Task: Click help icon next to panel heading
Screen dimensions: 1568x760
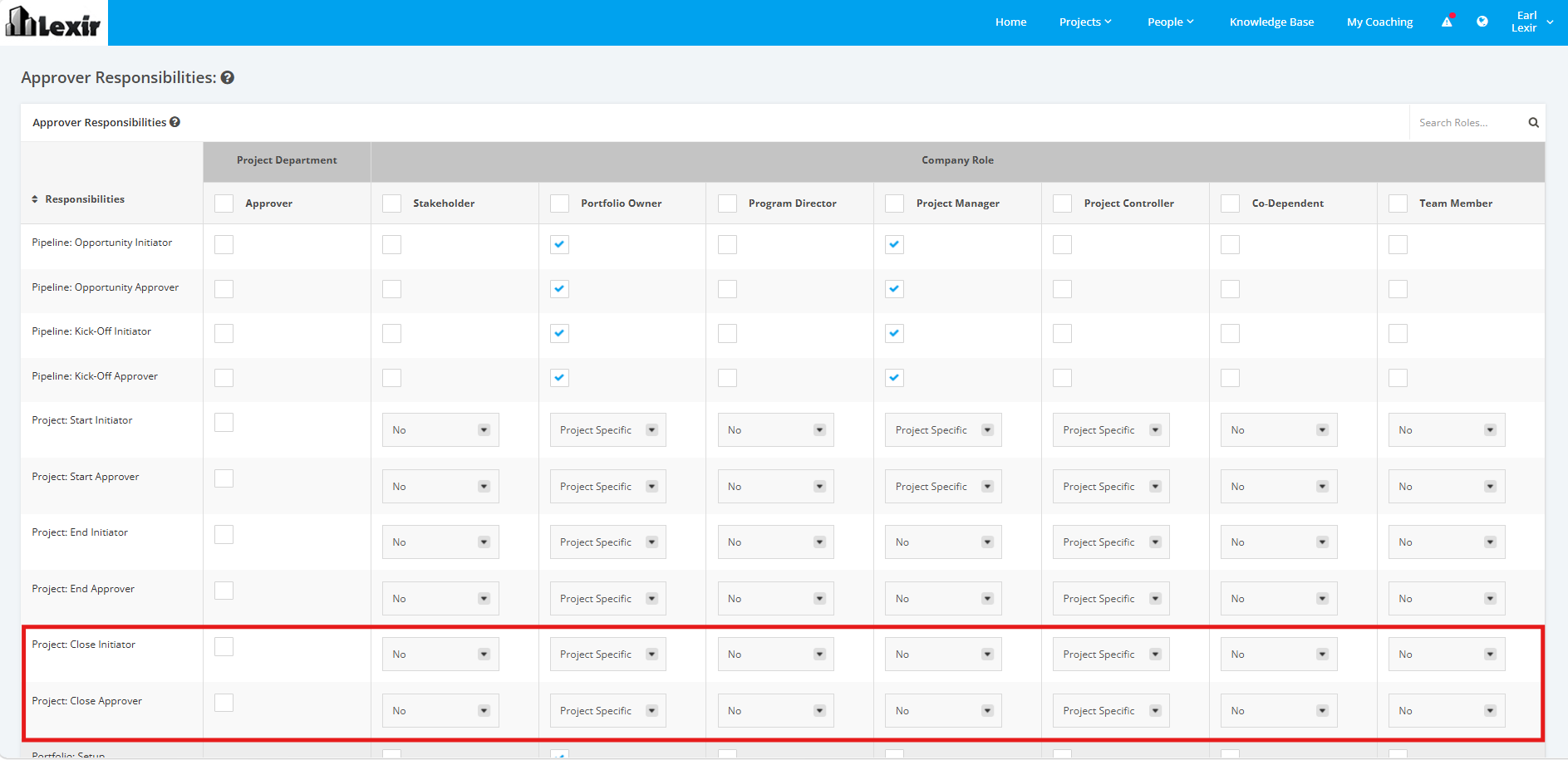Action: (x=174, y=122)
